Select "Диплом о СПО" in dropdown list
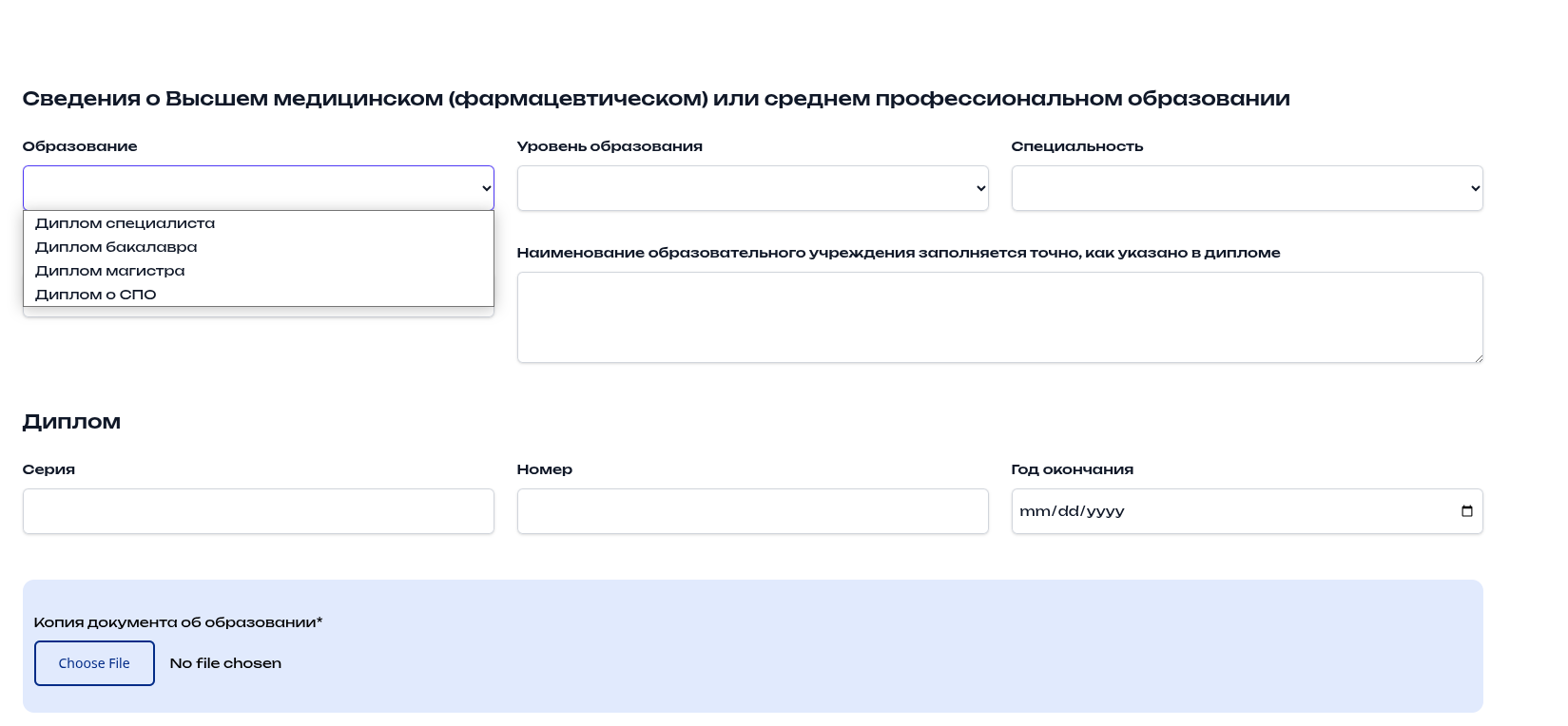The image size is (1568, 726). pos(95,295)
